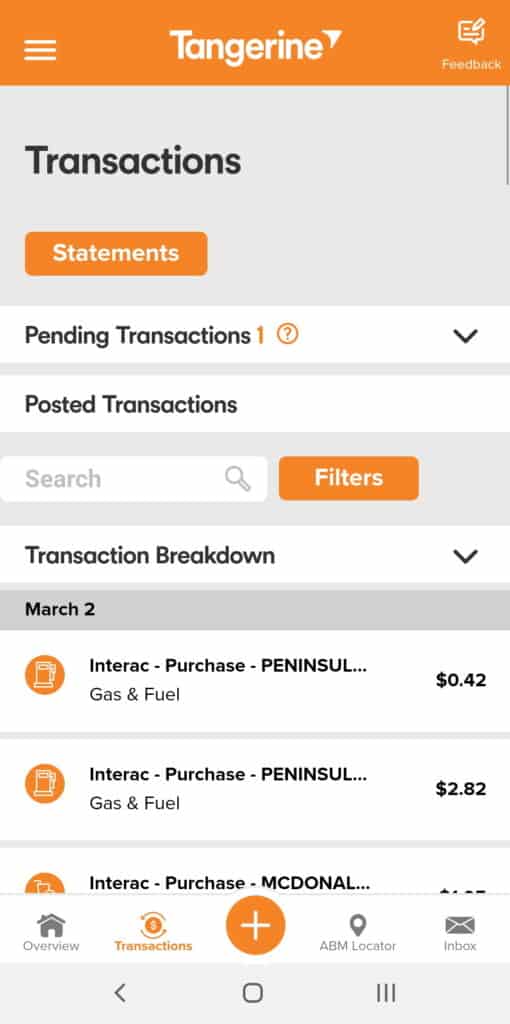This screenshot has width=510, height=1024.
Task: Tap the gas pump icon for $2.82 purchase
Action: [45, 783]
